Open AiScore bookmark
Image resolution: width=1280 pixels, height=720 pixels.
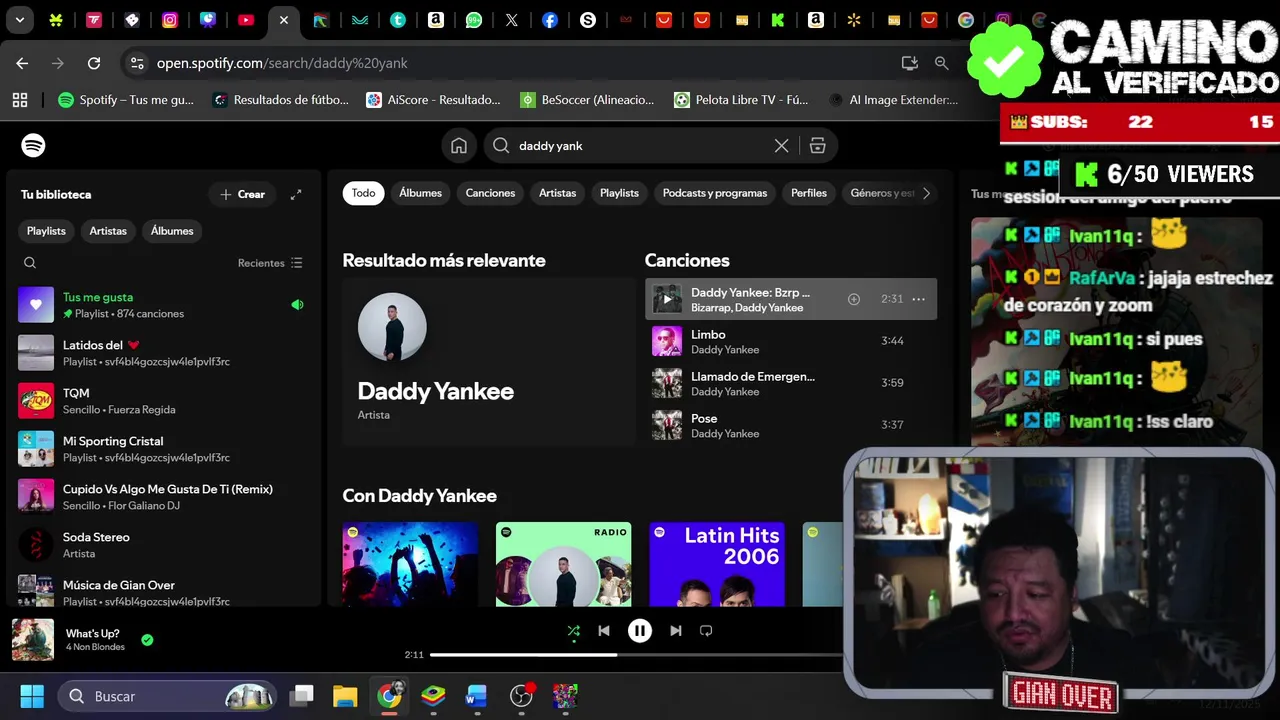click(434, 100)
